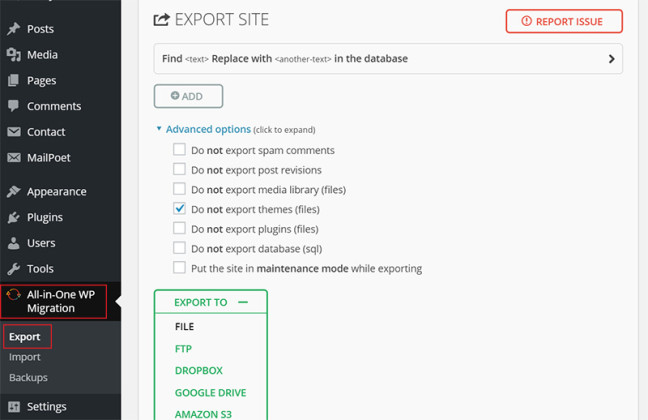This screenshot has height=420, width=648.
Task: Select Import submenu item
Action: click(24, 357)
